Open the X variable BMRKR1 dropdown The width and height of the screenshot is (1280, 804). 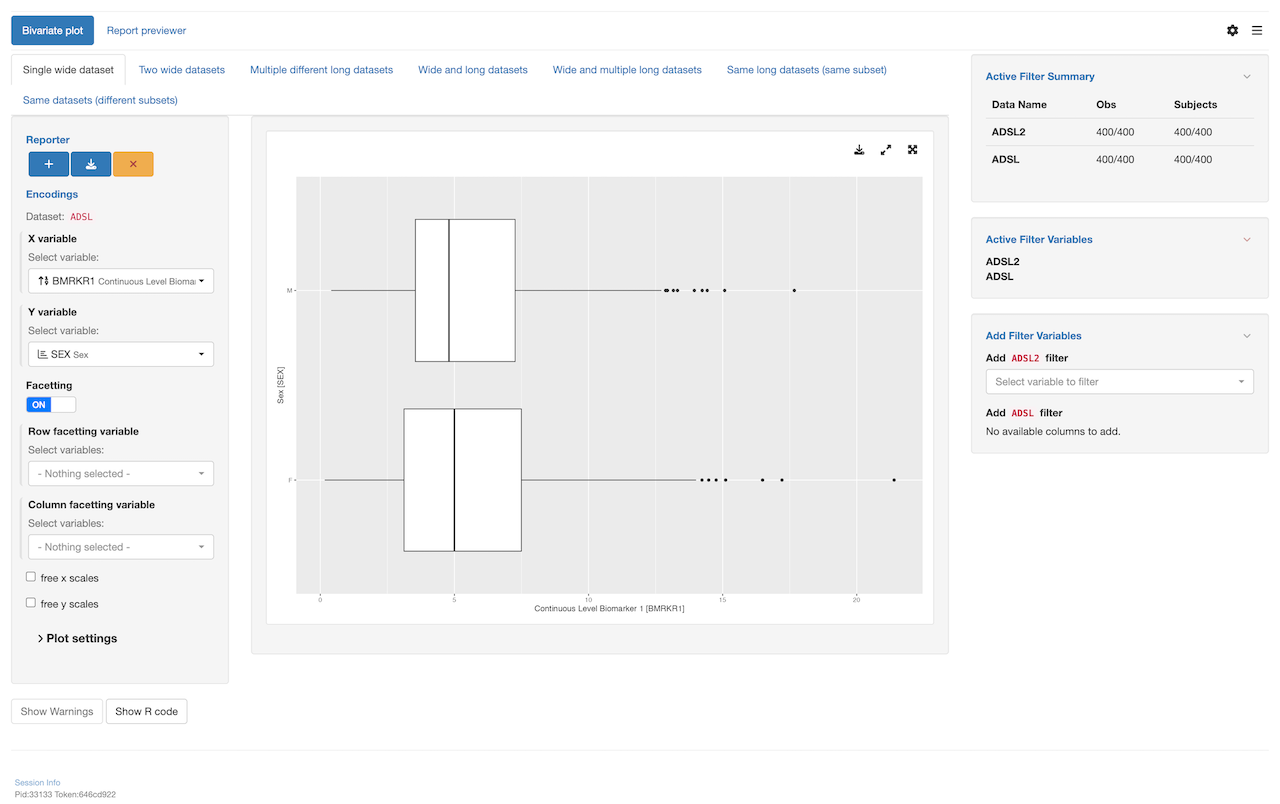pos(121,281)
